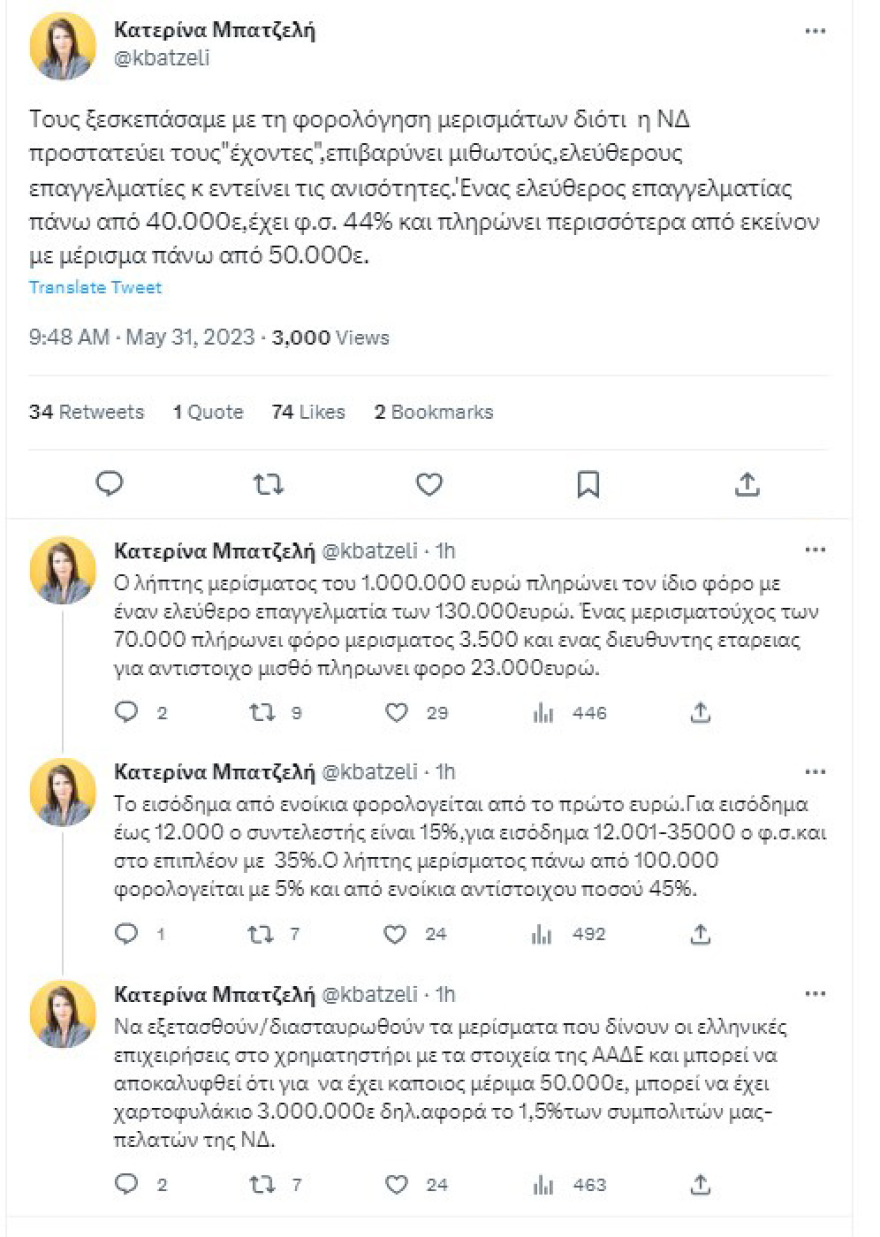Open more options on the ενοίκια reply
880x1237 pixels.
816,771
